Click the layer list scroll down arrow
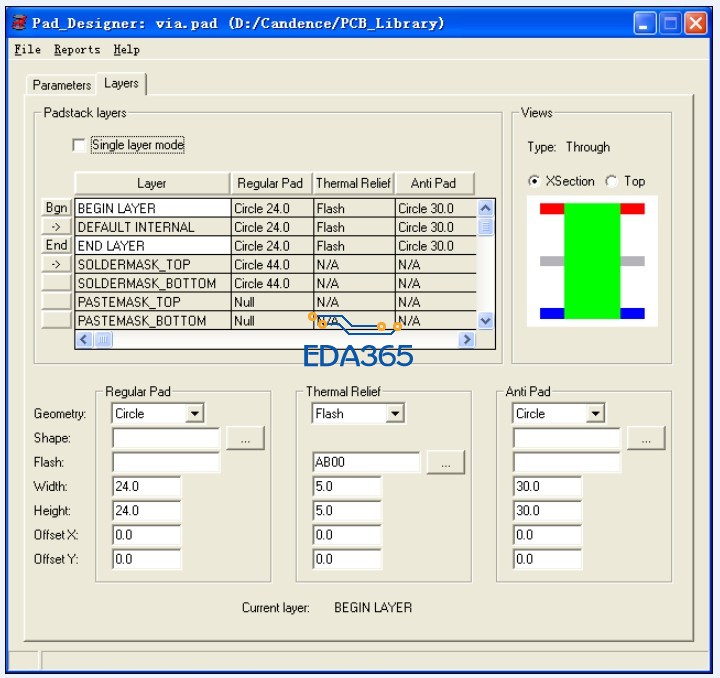720x678 pixels. click(485, 320)
